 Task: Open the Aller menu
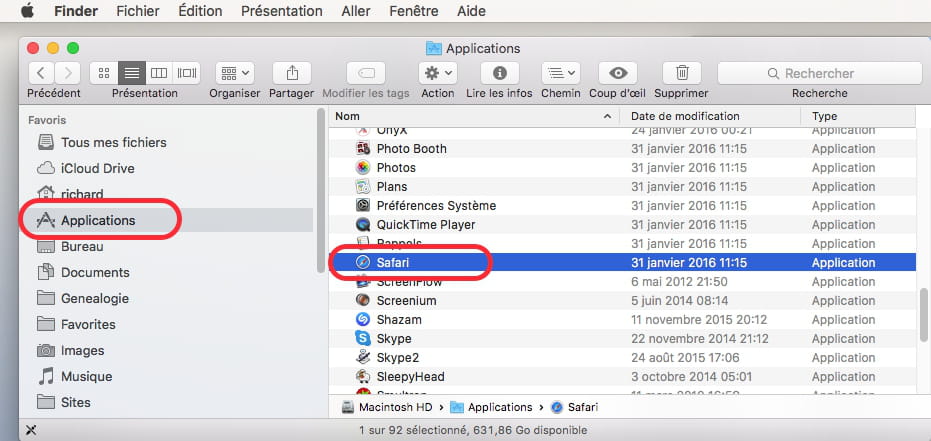tap(356, 11)
